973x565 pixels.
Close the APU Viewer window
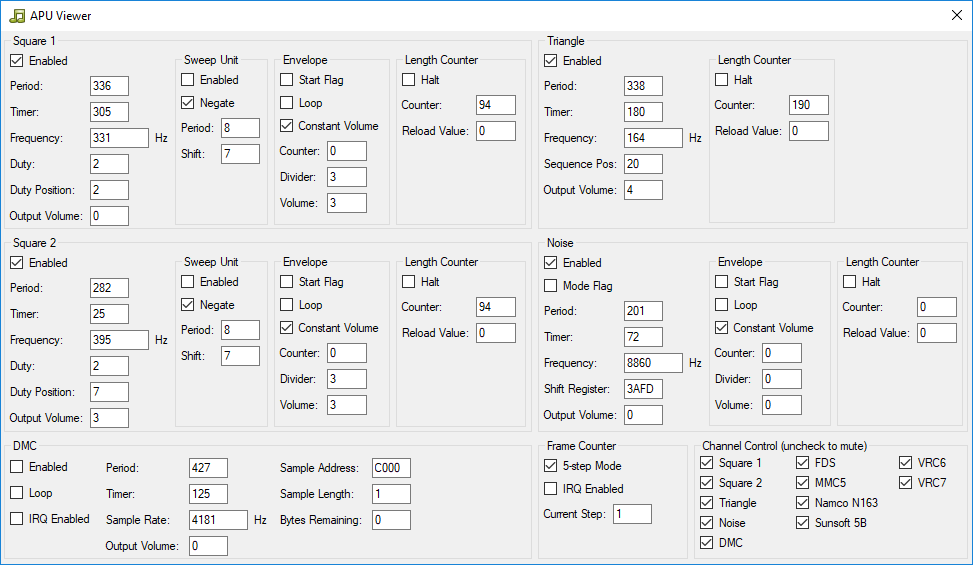click(956, 16)
